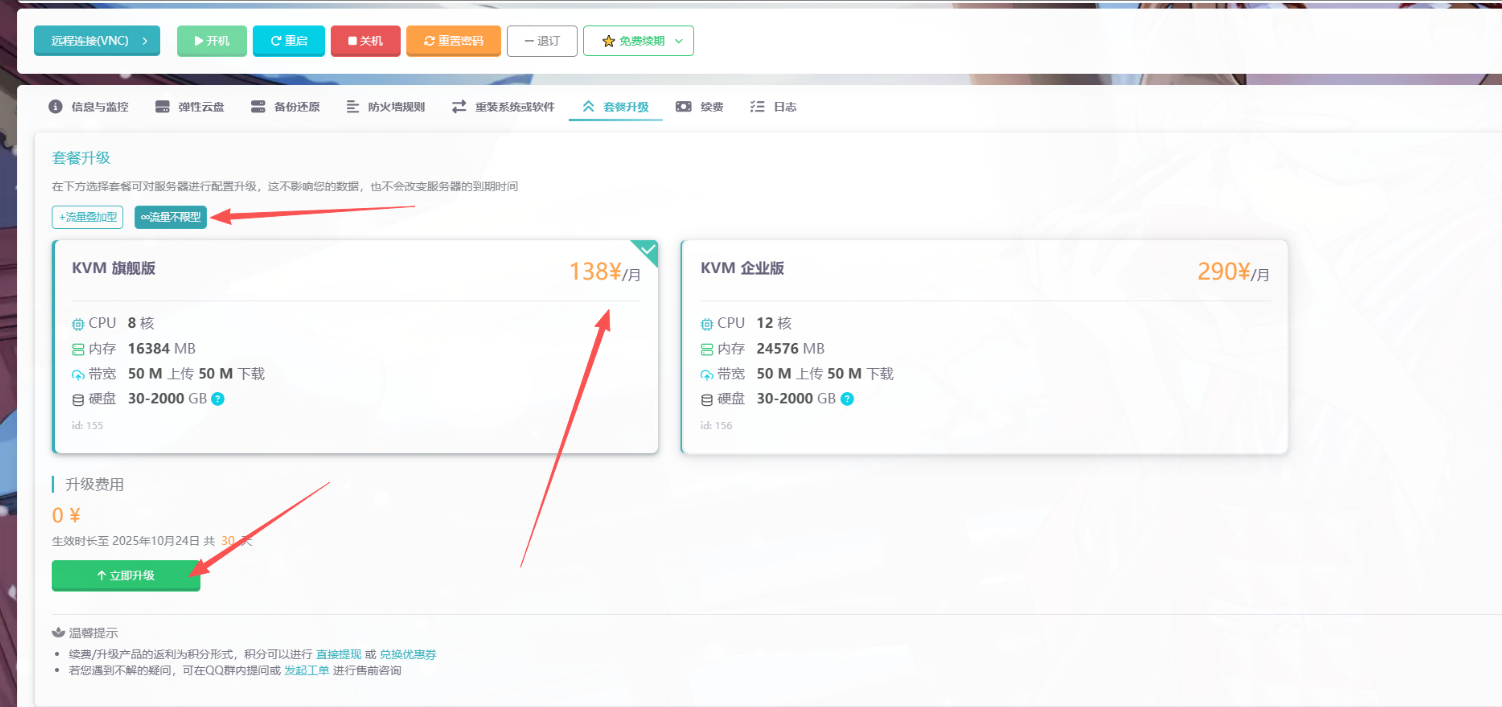Click the red 关机 button
Viewport: 1502px width, 707px height.
click(365, 41)
